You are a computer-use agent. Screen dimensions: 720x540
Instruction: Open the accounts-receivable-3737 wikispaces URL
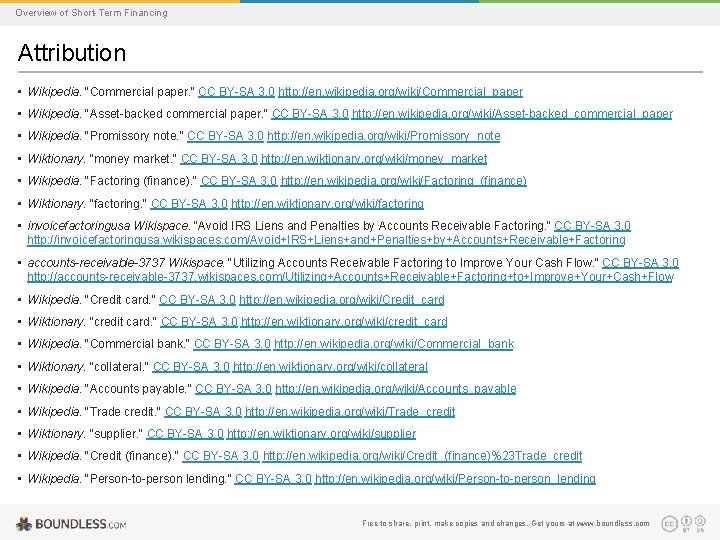(350, 277)
